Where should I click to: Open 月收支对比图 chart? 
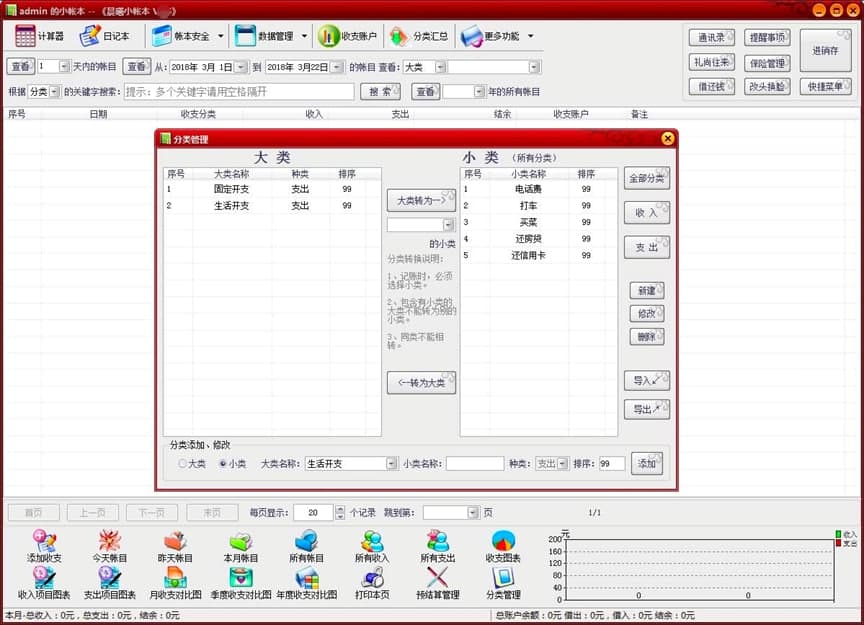[174, 582]
